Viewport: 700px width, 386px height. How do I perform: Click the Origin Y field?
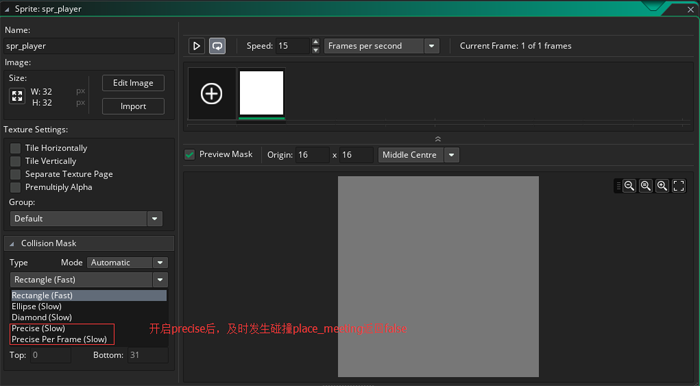(x=356, y=155)
